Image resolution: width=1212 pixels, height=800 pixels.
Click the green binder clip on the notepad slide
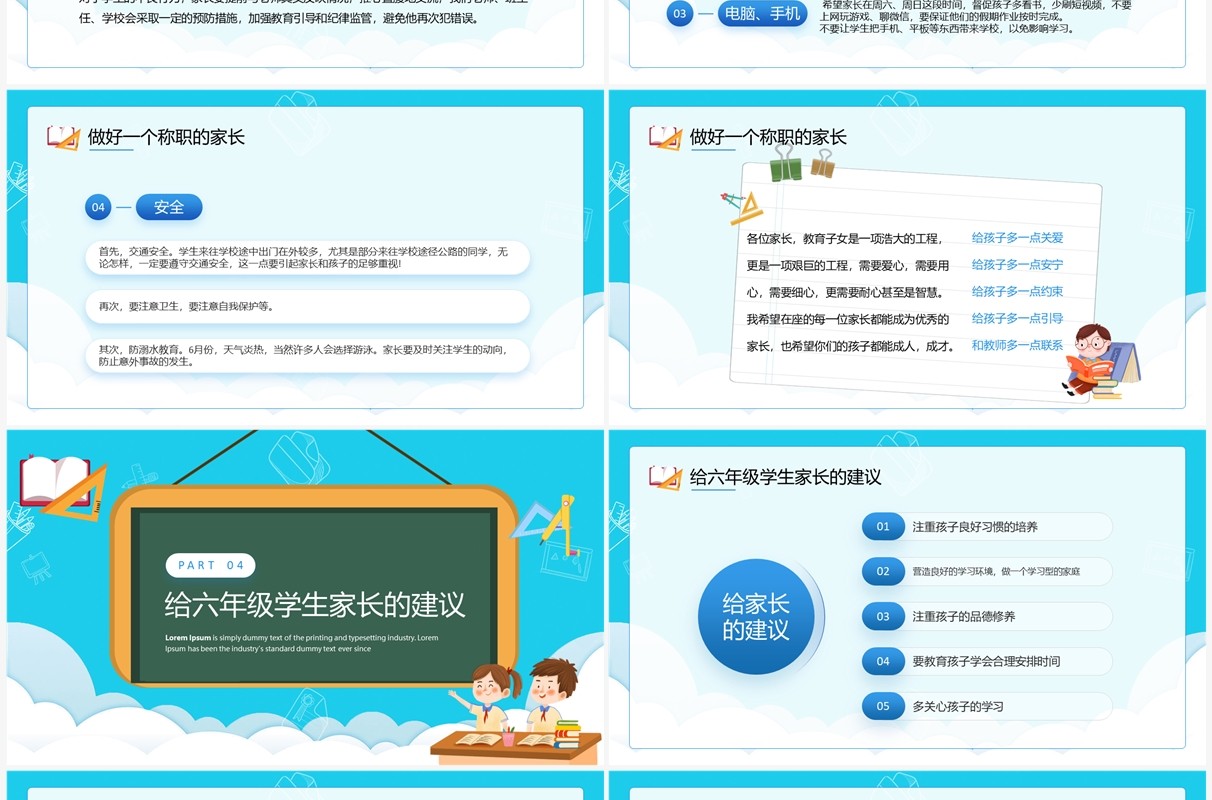pyautogui.click(x=786, y=163)
